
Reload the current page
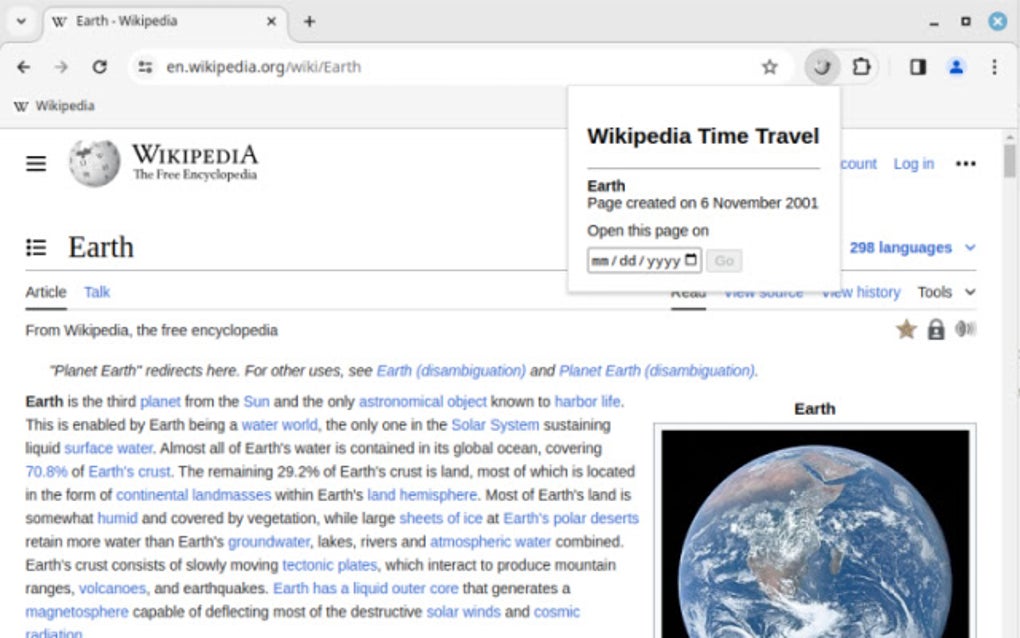[x=99, y=67]
